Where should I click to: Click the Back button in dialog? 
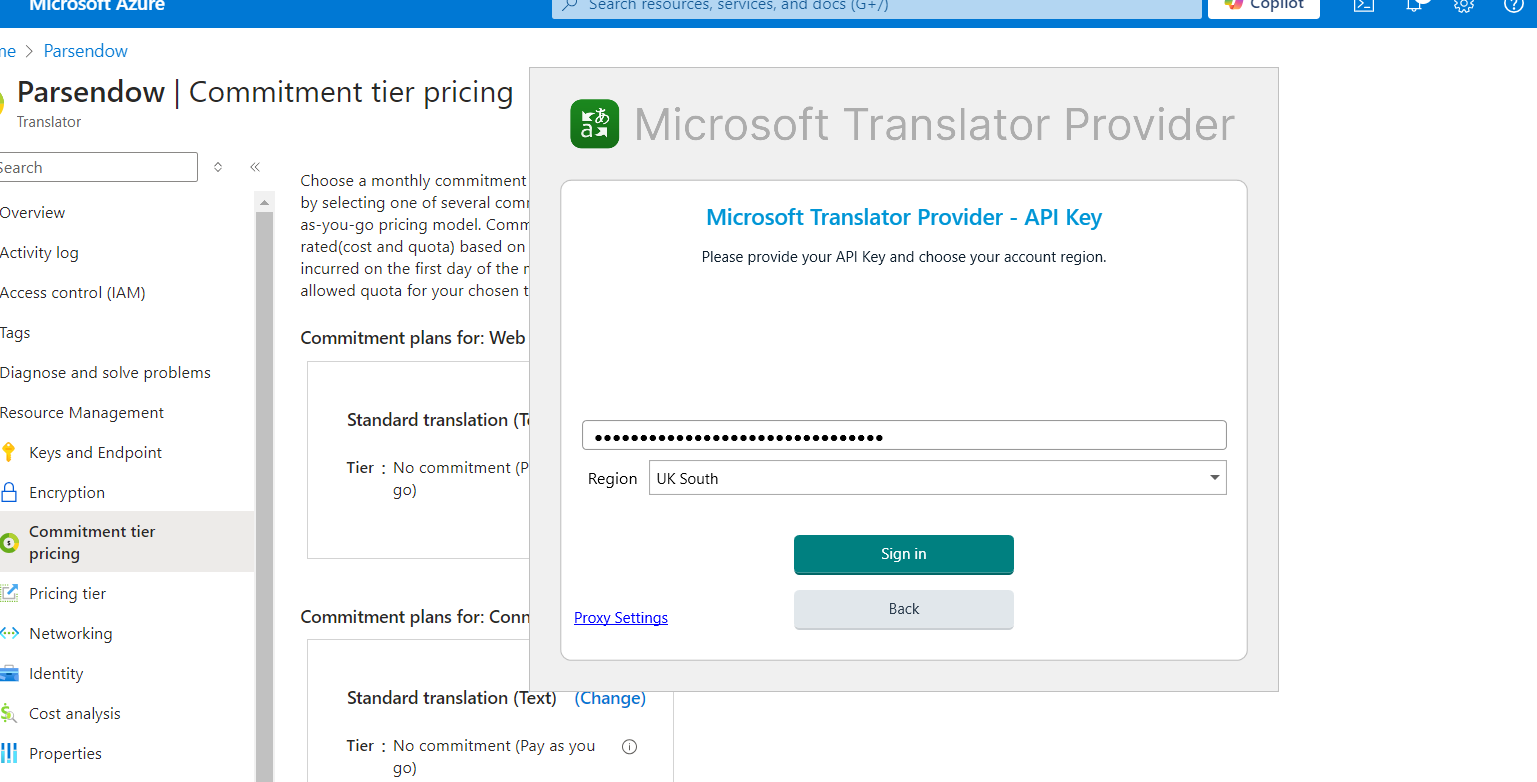pos(904,609)
